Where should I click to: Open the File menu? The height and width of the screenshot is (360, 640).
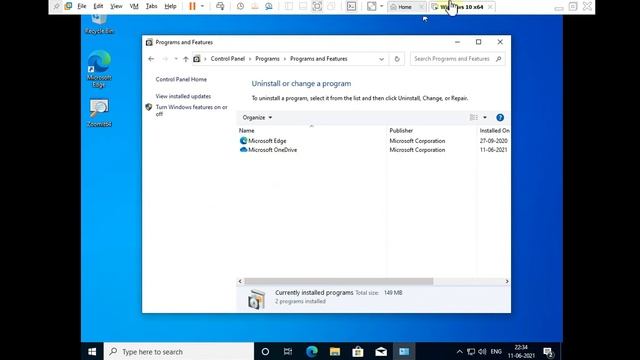(82, 6)
